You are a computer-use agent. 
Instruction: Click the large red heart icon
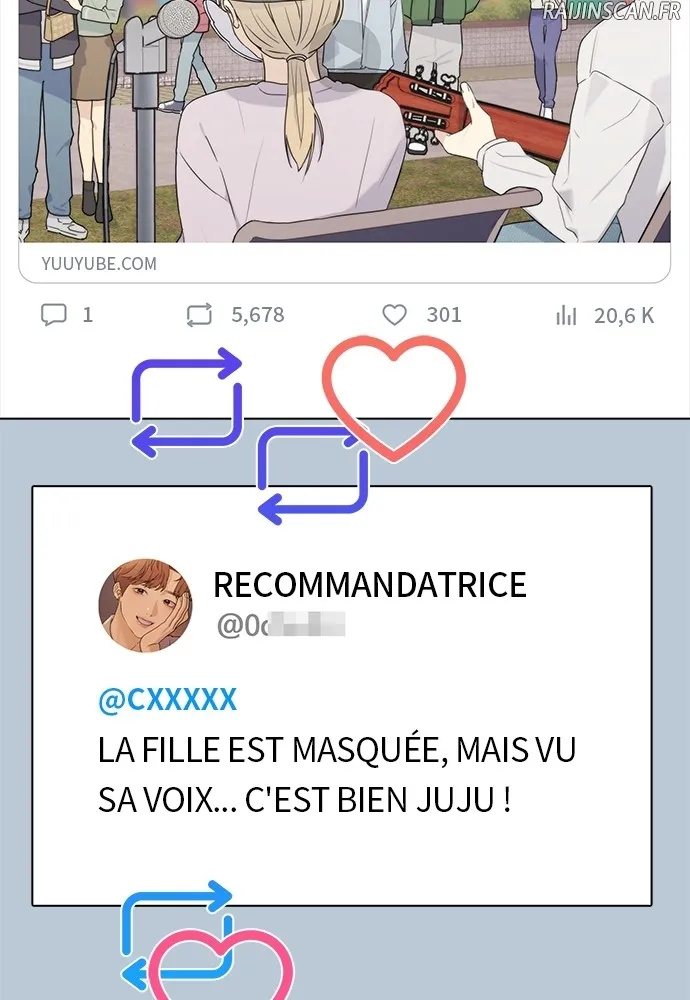[x=393, y=397]
